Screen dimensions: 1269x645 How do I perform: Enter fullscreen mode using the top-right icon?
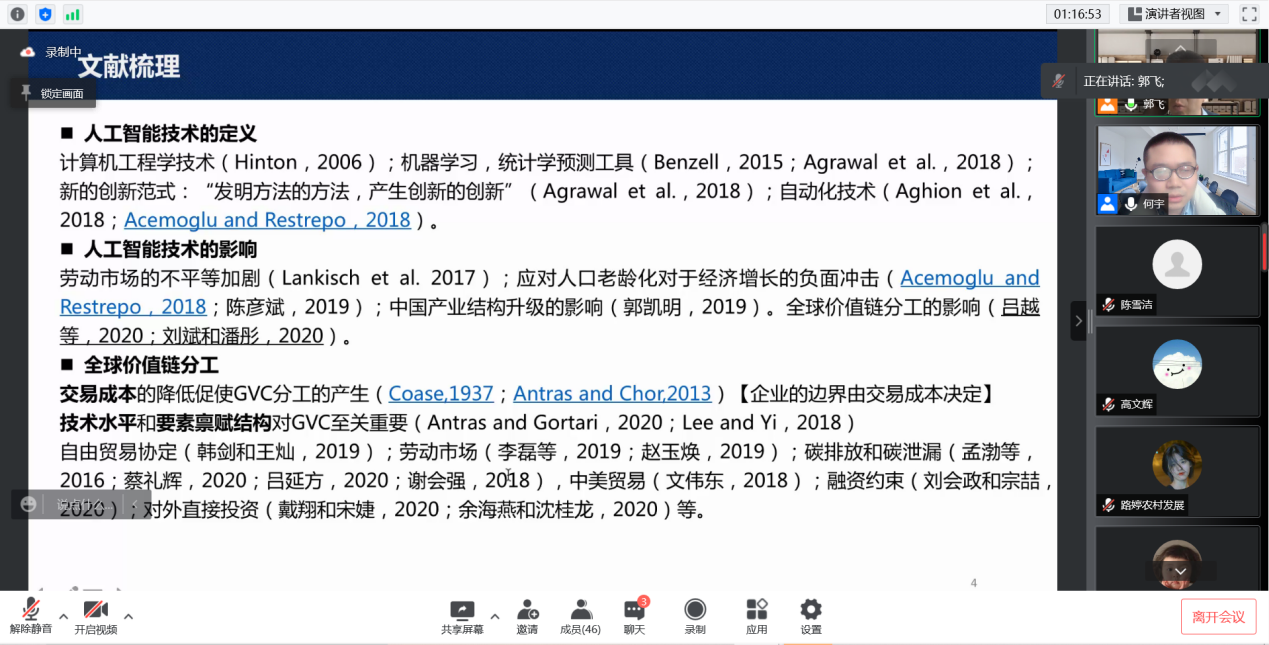pos(1249,14)
